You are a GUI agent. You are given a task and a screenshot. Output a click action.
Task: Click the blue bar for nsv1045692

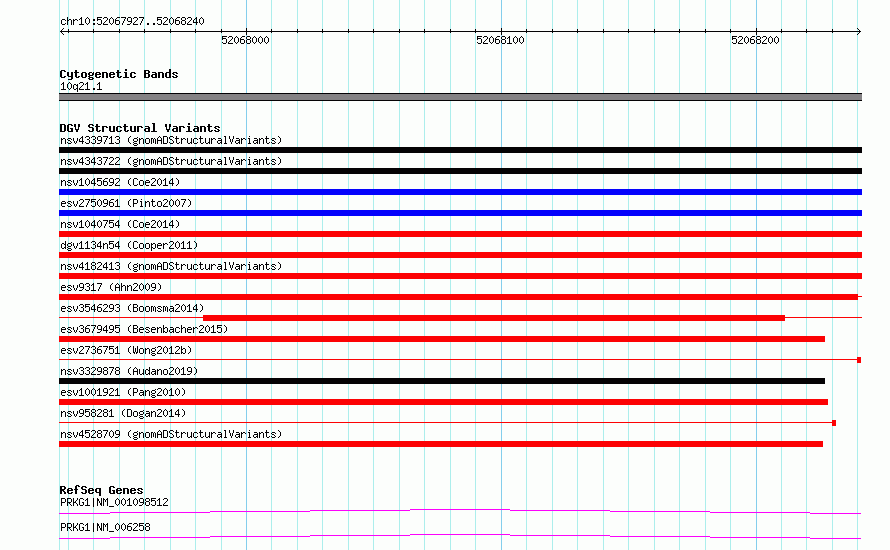(x=460, y=192)
